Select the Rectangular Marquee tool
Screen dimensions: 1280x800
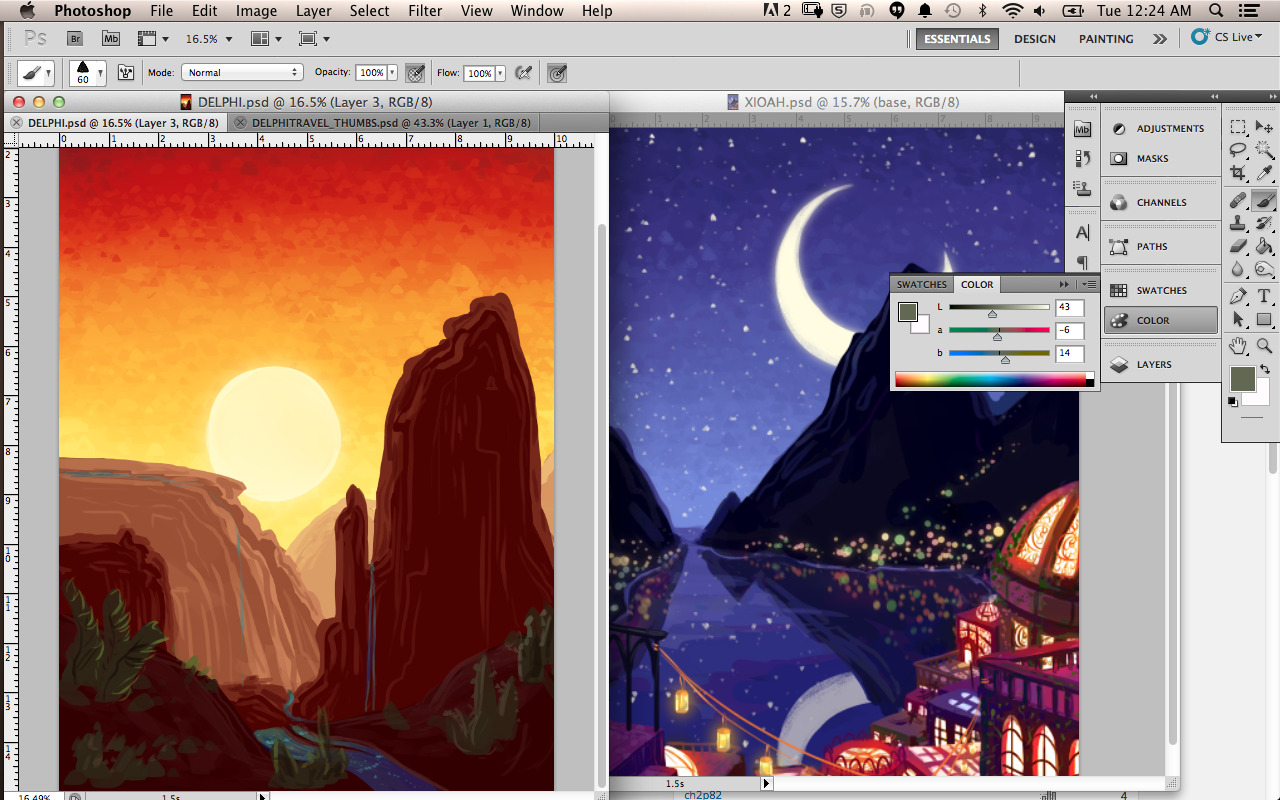1238,127
